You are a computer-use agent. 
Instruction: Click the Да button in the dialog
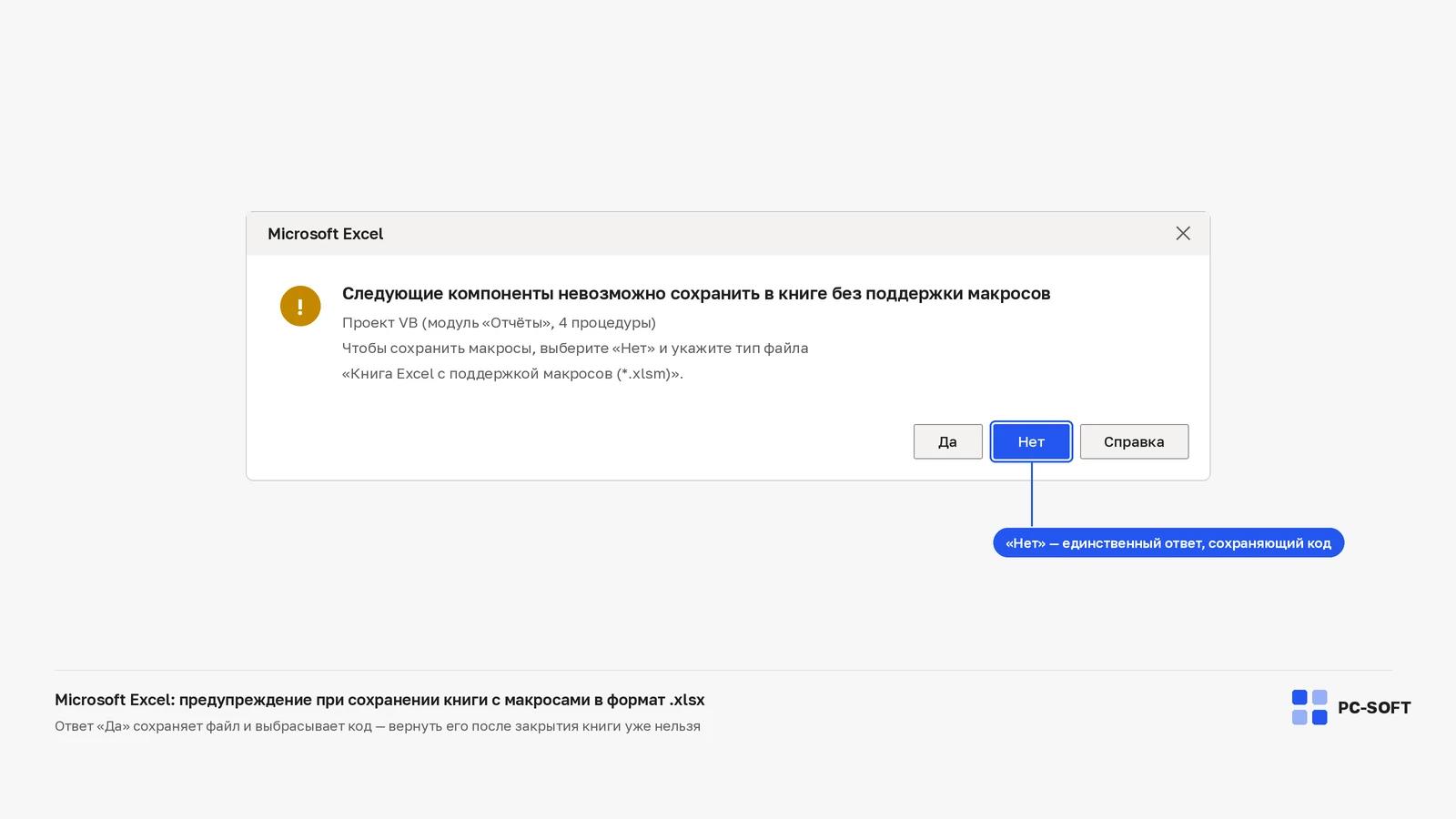pos(947,441)
